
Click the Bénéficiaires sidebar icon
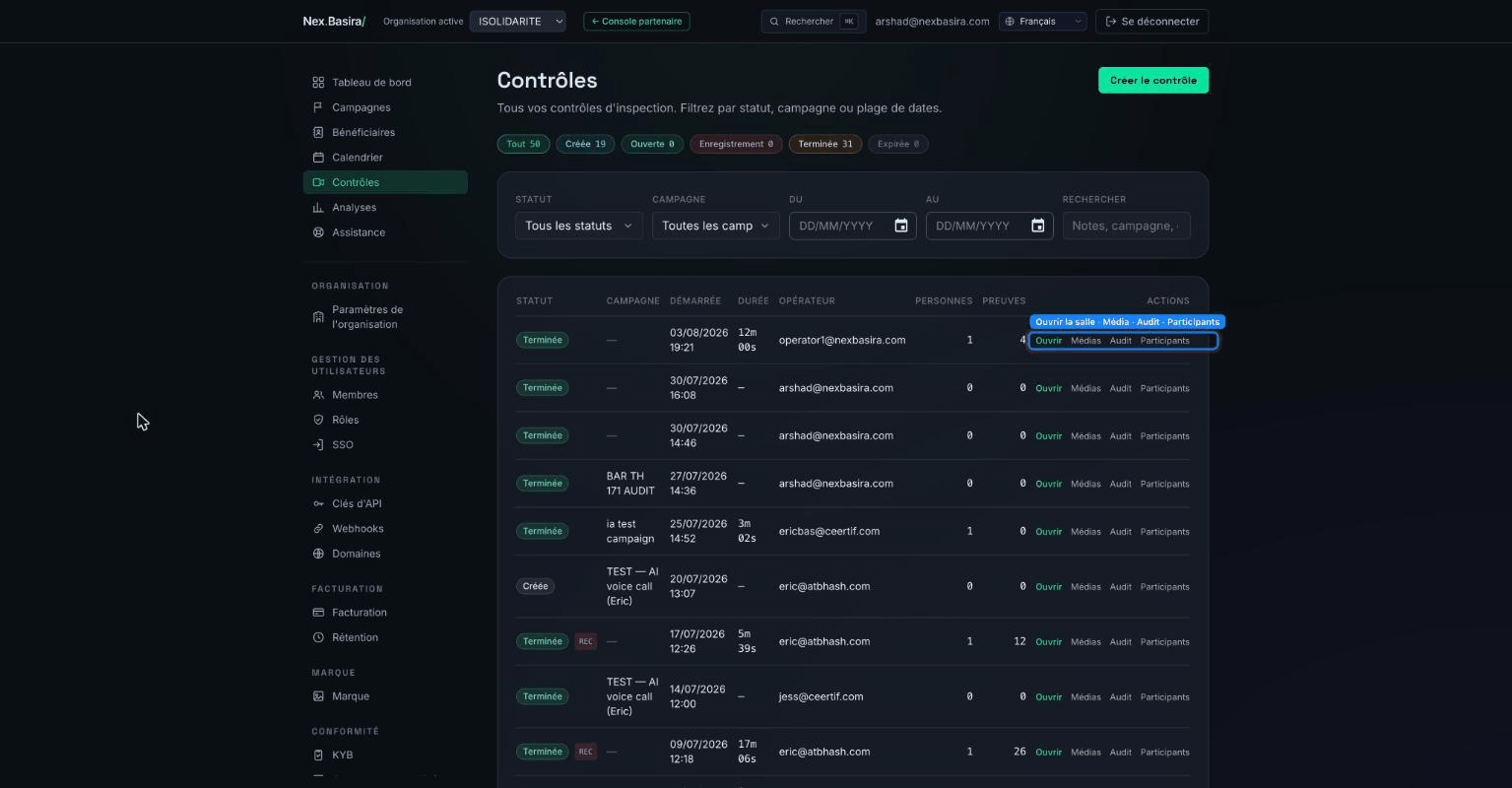pyautogui.click(x=318, y=132)
